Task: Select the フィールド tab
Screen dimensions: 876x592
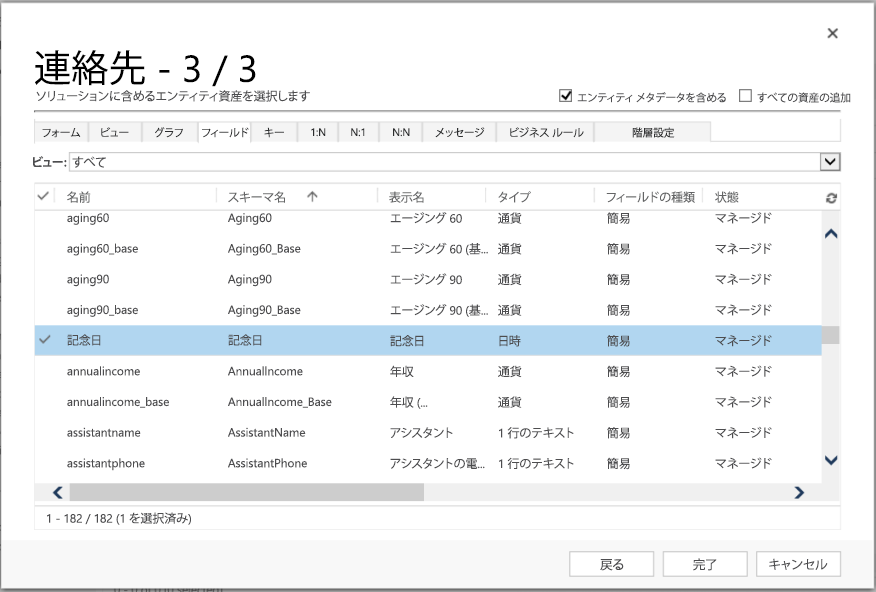Action: point(225,132)
